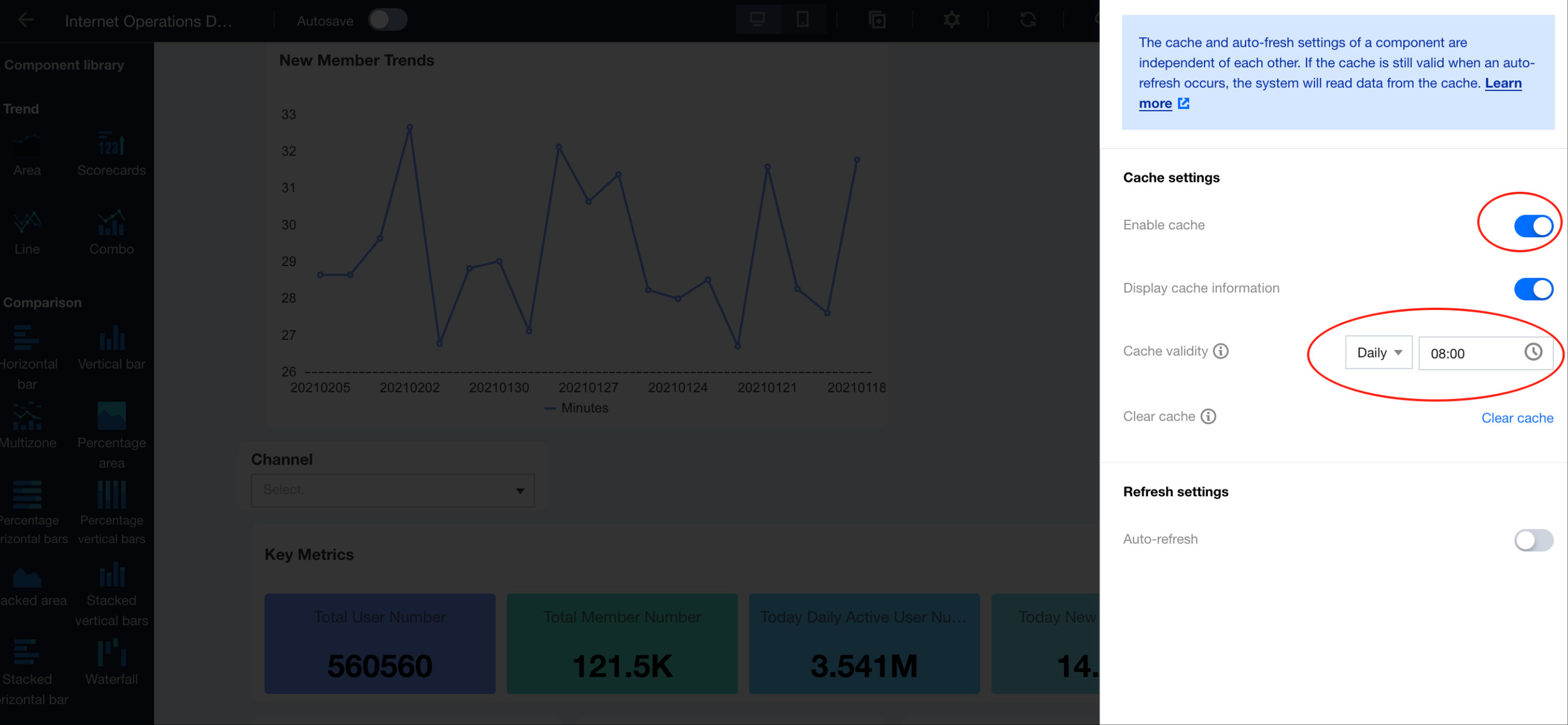Click the clock icon in time field
Screen dimensions: 1568x725
(1533, 352)
